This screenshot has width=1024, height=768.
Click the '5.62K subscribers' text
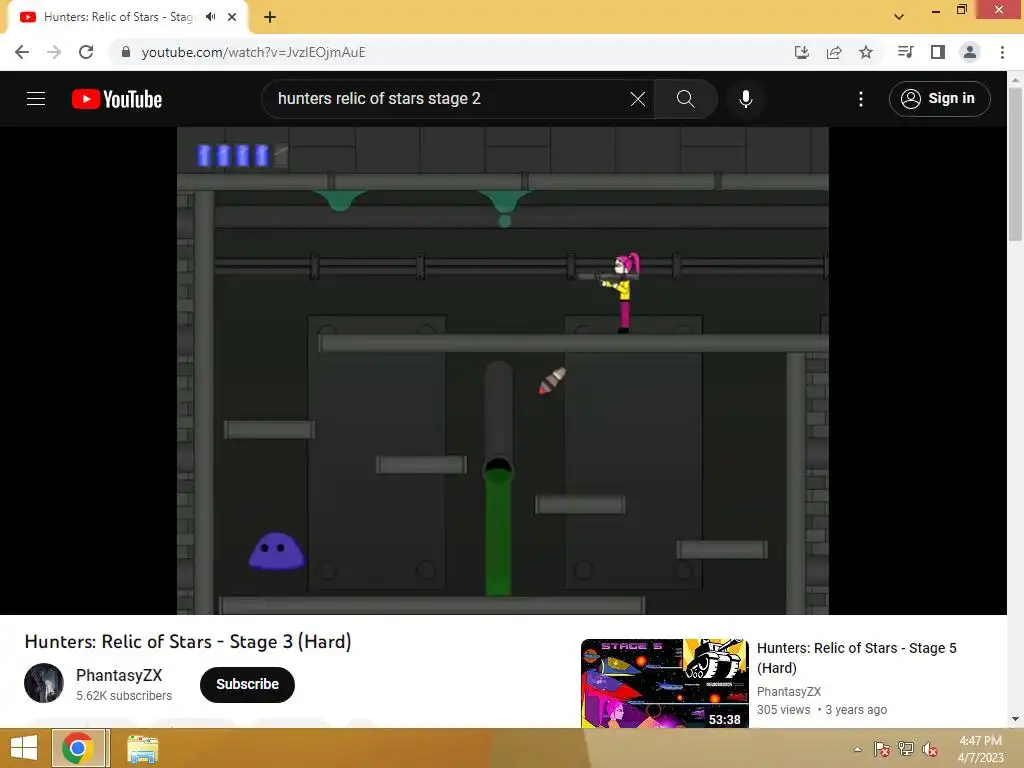click(x=124, y=696)
